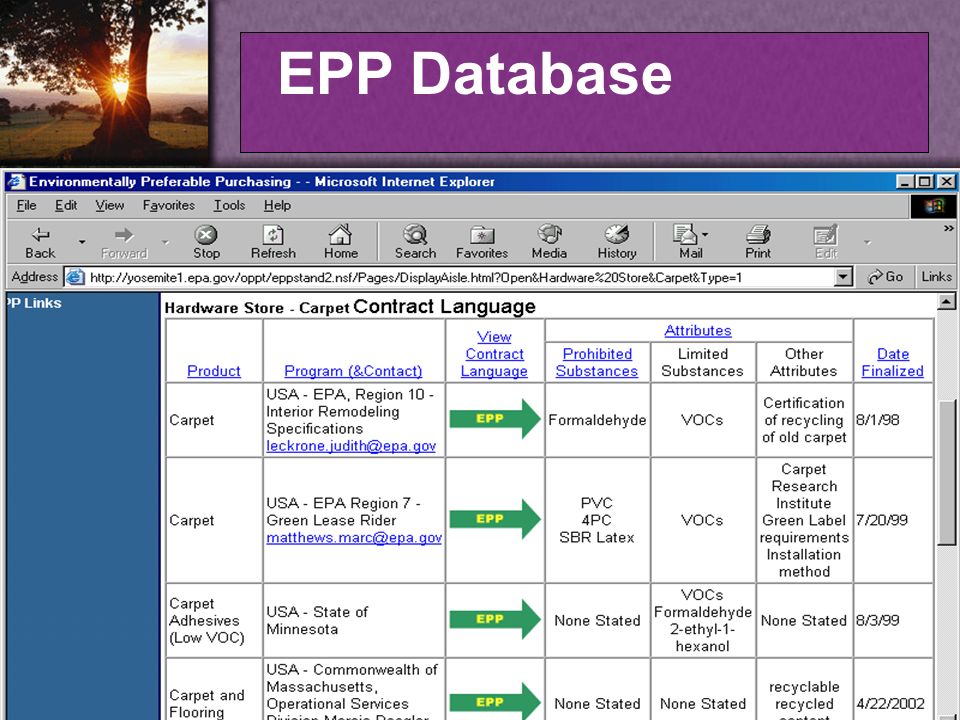
Task: Open the address bar URL dropdown
Action: [x=843, y=277]
